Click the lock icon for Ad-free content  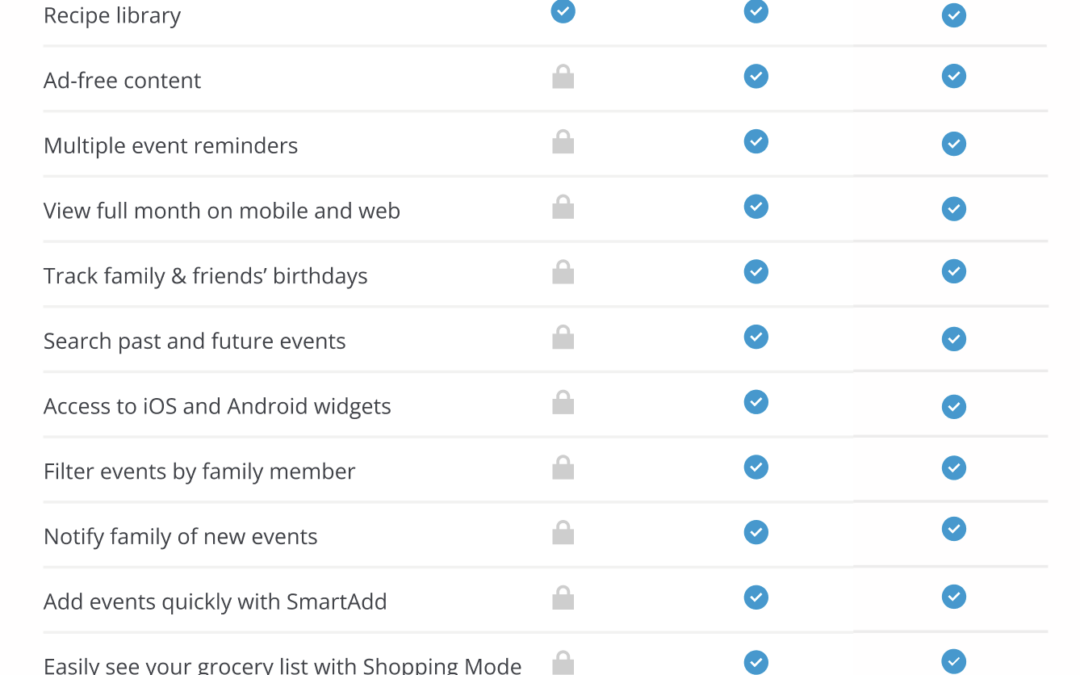tap(563, 77)
